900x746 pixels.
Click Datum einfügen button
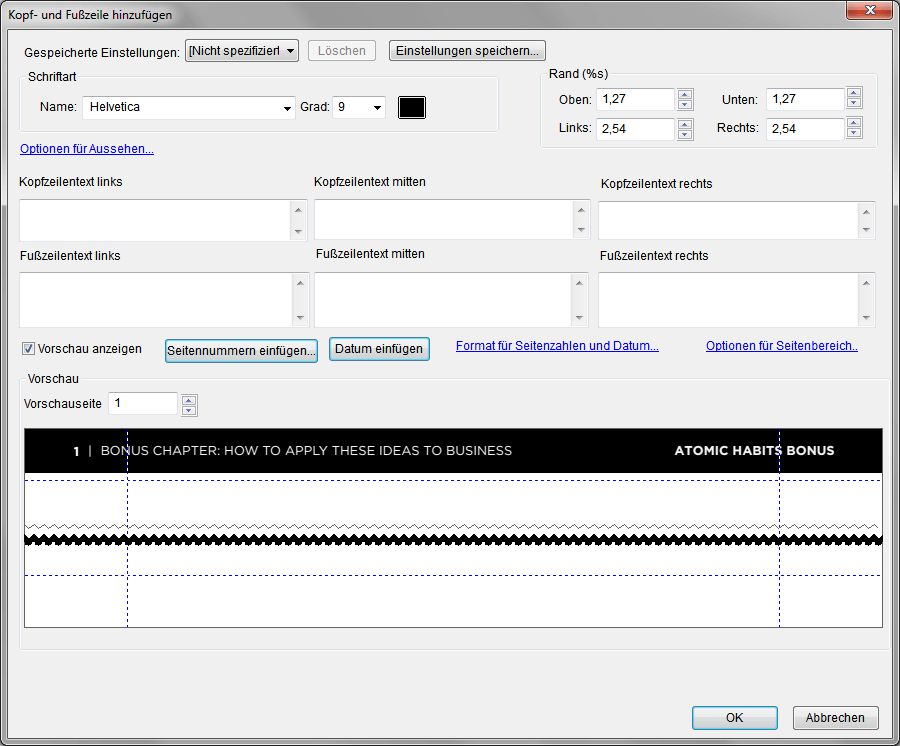pyautogui.click(x=379, y=349)
